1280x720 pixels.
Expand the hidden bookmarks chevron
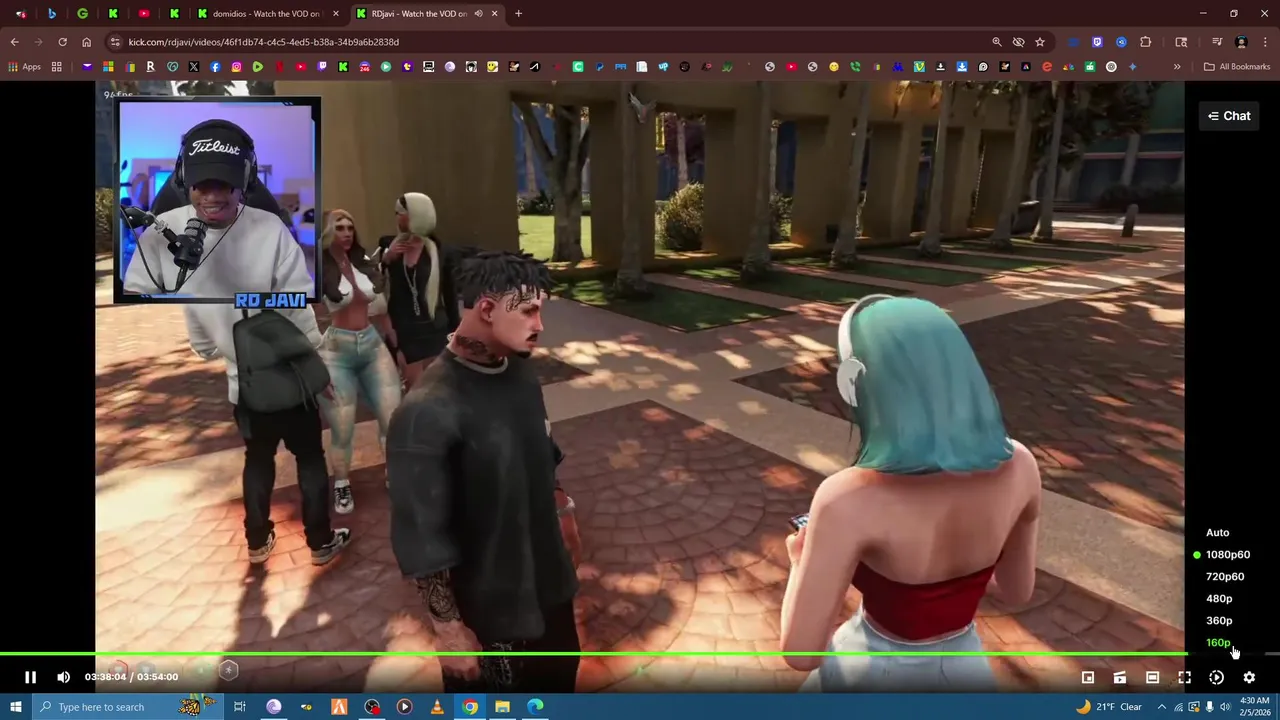pos(1177,67)
